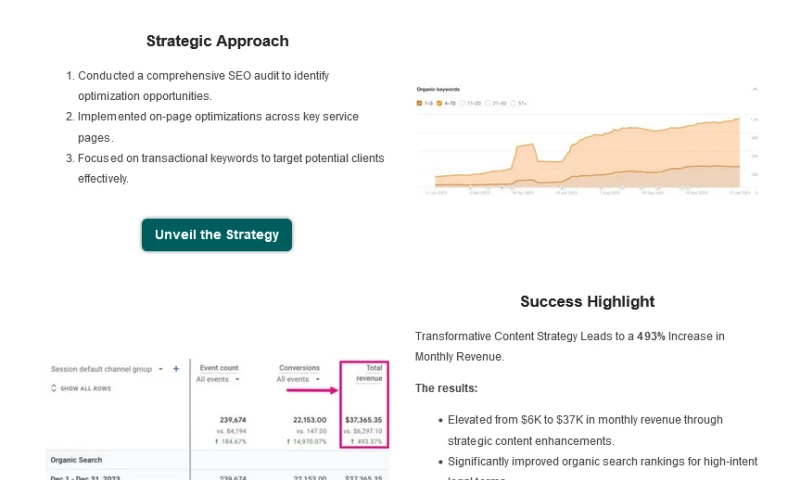Click the blue plus icon to add a dimension

click(176, 369)
